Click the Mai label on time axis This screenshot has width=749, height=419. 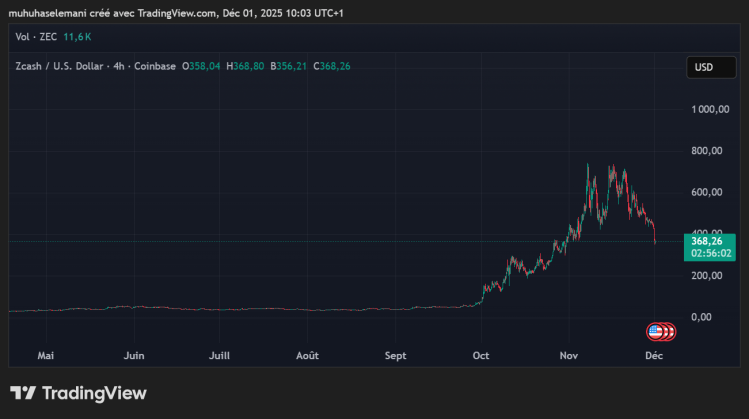[46, 356]
